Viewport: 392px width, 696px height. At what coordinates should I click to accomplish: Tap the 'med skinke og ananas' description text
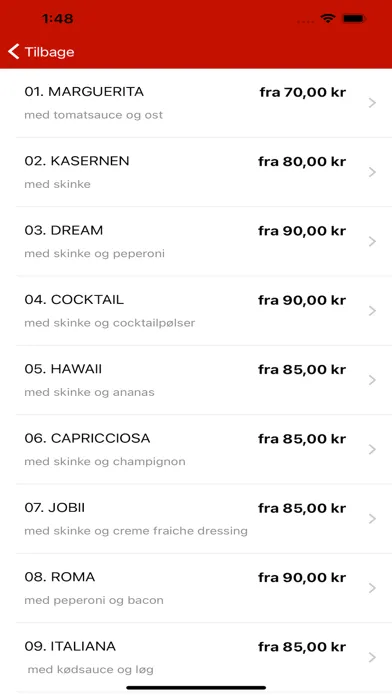tap(89, 392)
